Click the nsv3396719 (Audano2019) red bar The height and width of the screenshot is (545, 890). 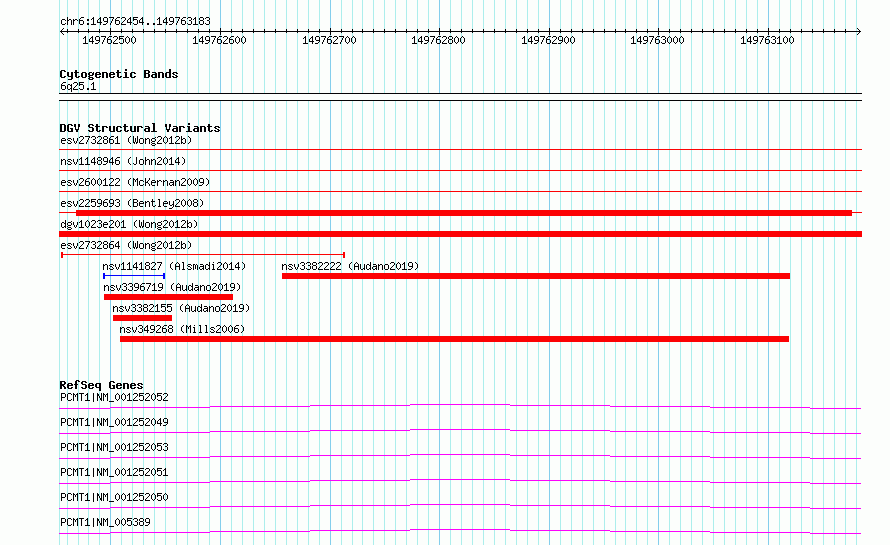(x=169, y=297)
